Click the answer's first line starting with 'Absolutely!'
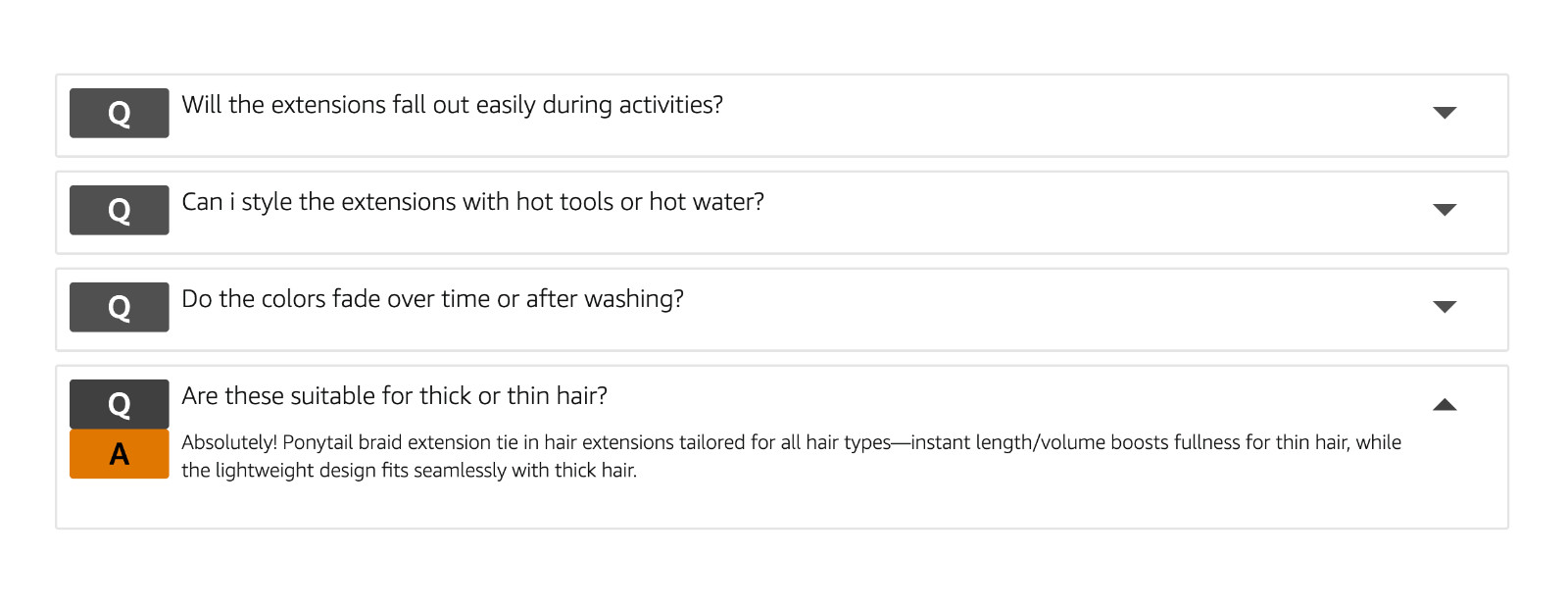This screenshot has height=608, width=1568. [791, 442]
